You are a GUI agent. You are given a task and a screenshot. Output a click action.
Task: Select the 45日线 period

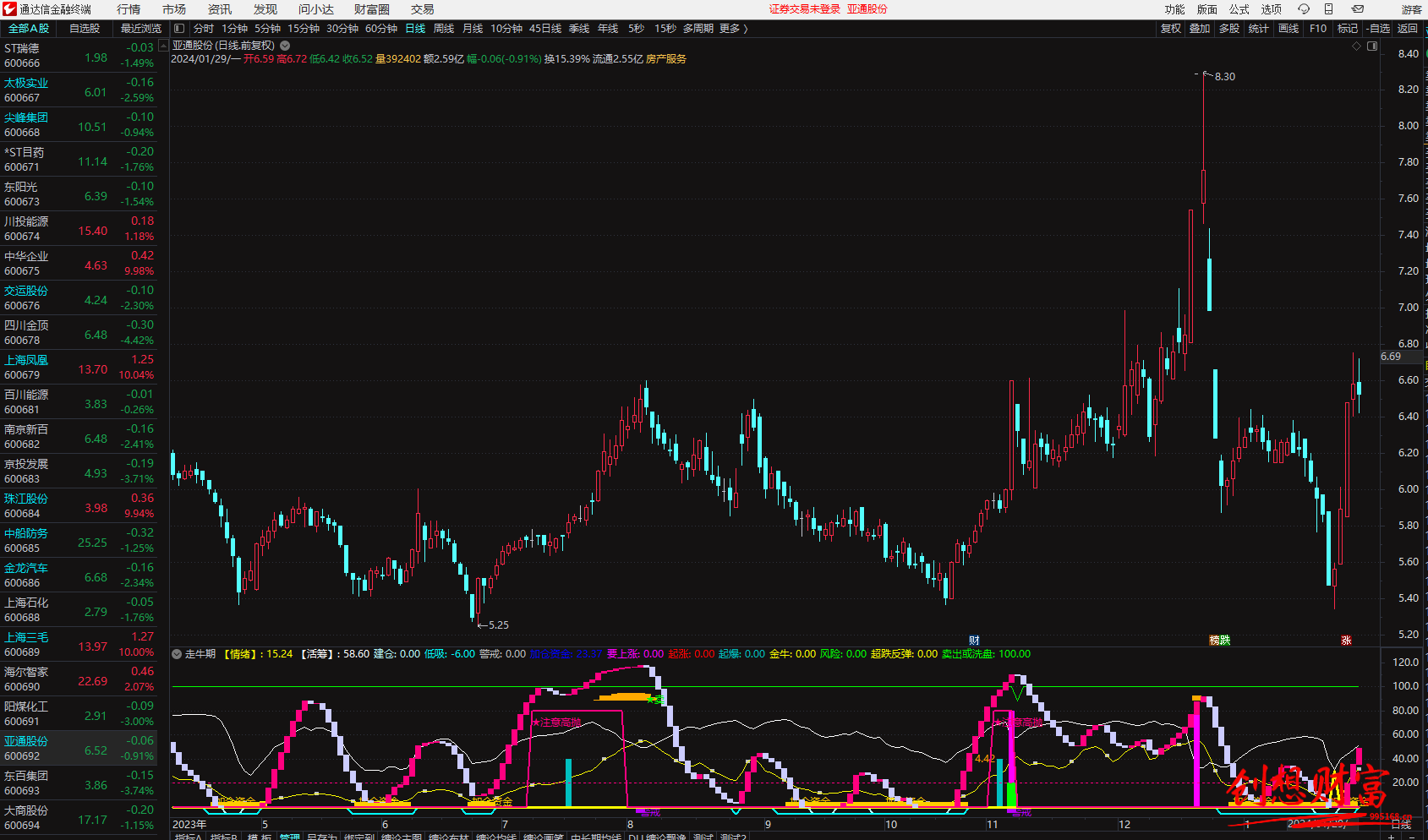[545, 29]
